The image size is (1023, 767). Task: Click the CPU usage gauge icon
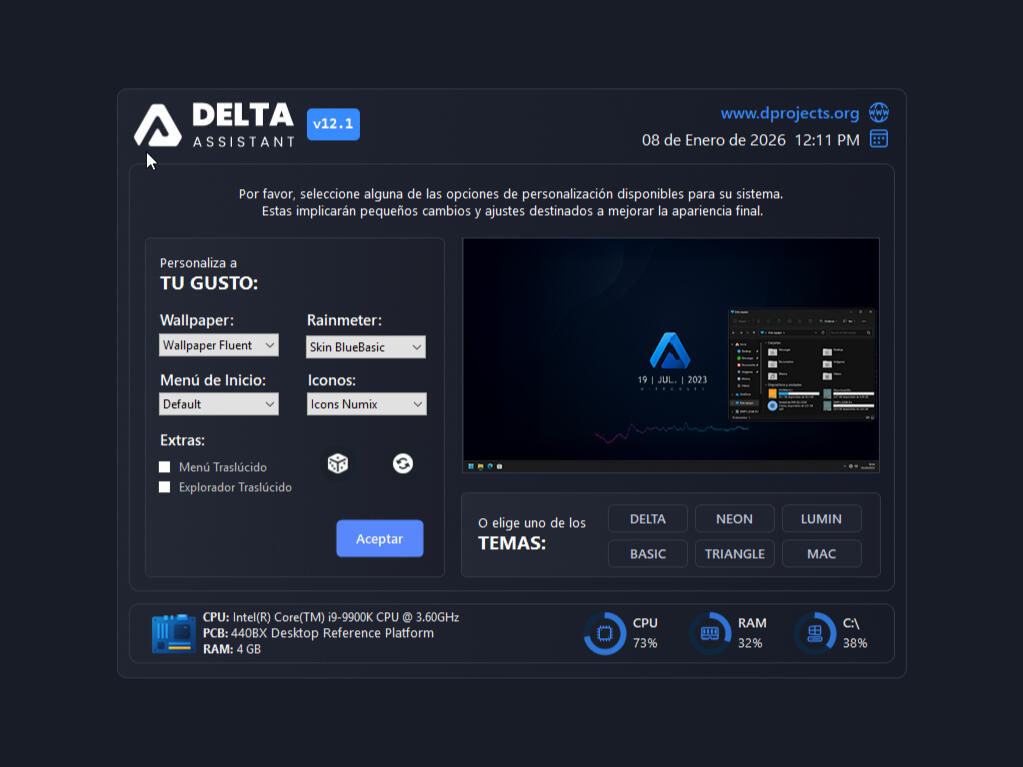(604, 633)
